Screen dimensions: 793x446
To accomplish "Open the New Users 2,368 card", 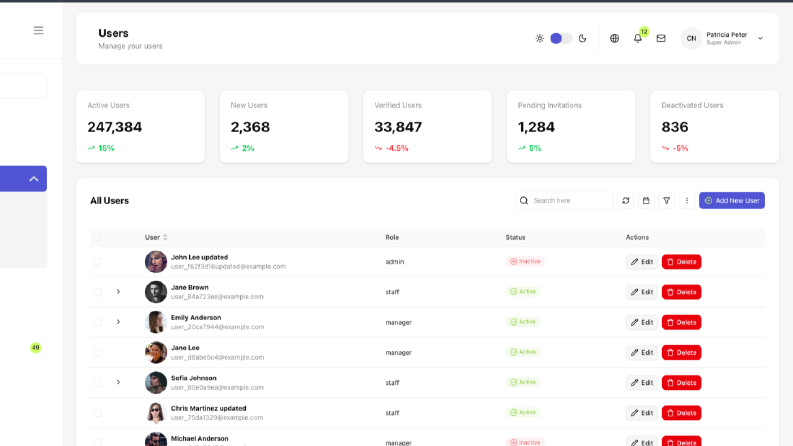I will 284,126.
